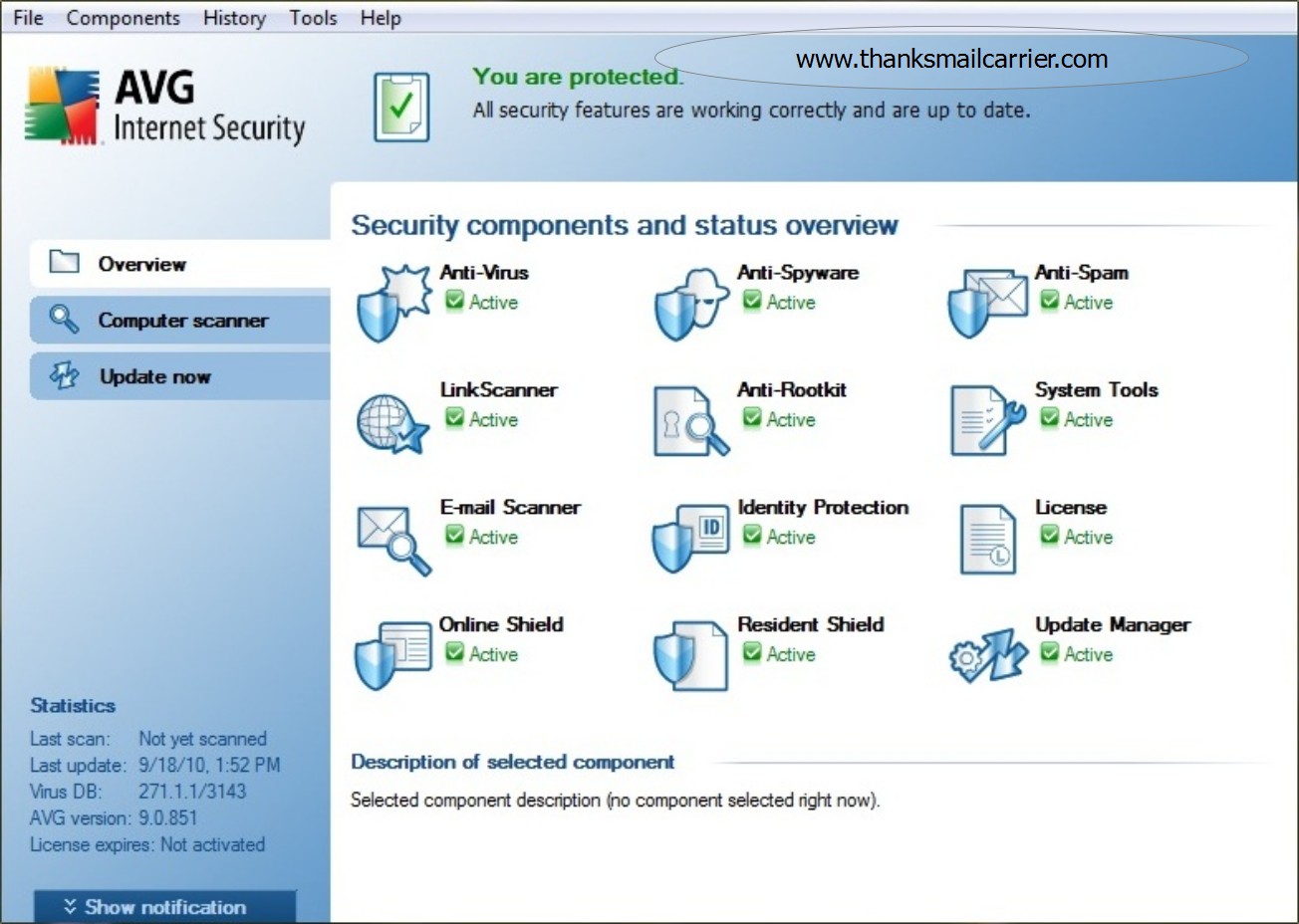Click the Active checkmark for Online Shield
This screenshot has width=1299, height=924.
(x=454, y=654)
